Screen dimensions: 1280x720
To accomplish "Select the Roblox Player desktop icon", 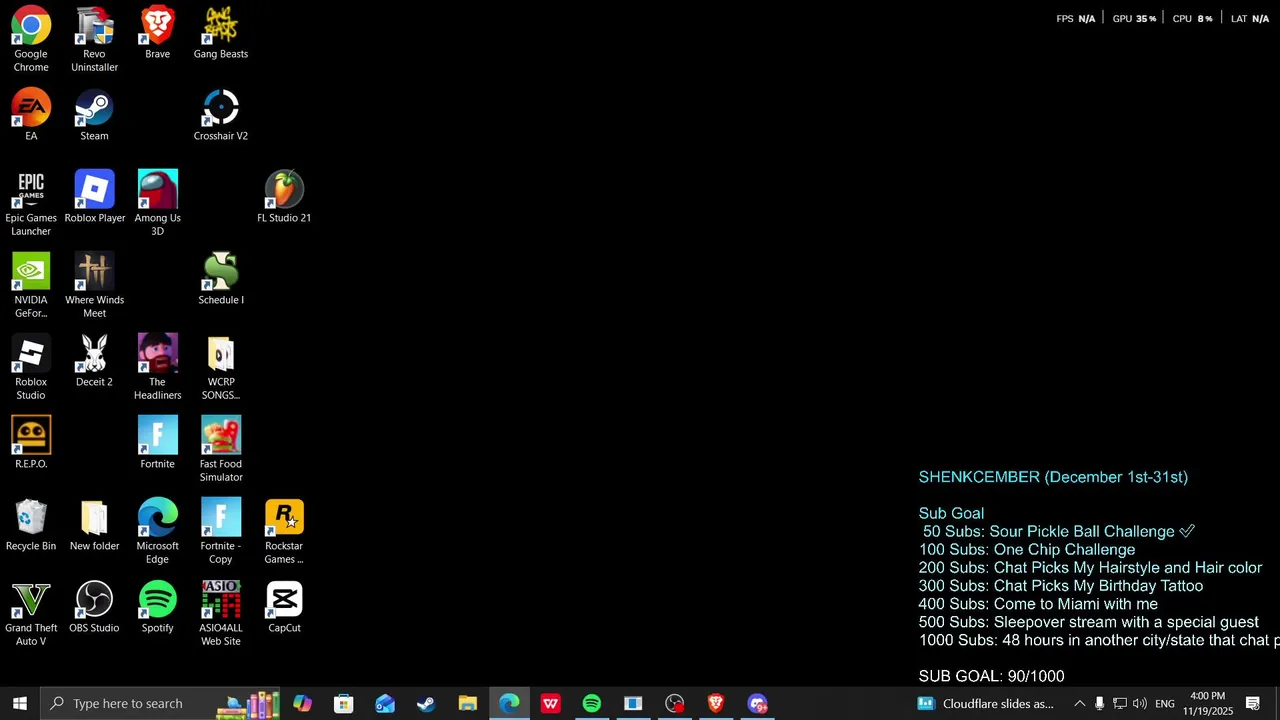I will (94, 197).
